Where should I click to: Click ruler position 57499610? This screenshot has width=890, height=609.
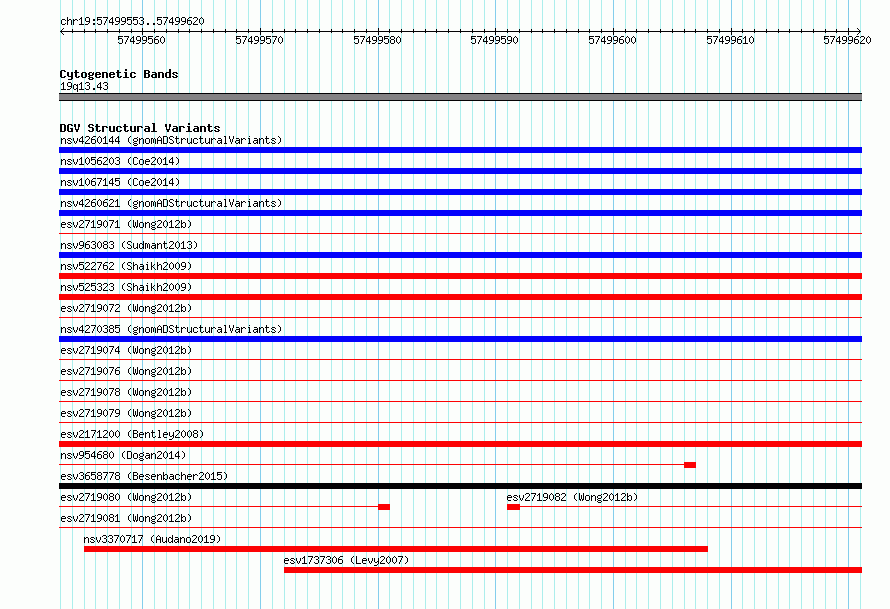pyautogui.click(x=731, y=40)
